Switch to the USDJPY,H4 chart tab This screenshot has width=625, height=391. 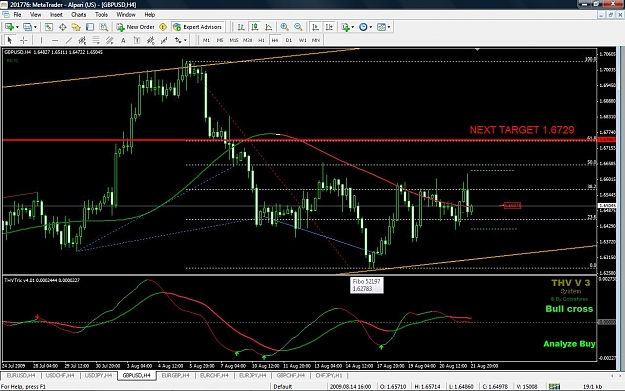click(x=98, y=375)
